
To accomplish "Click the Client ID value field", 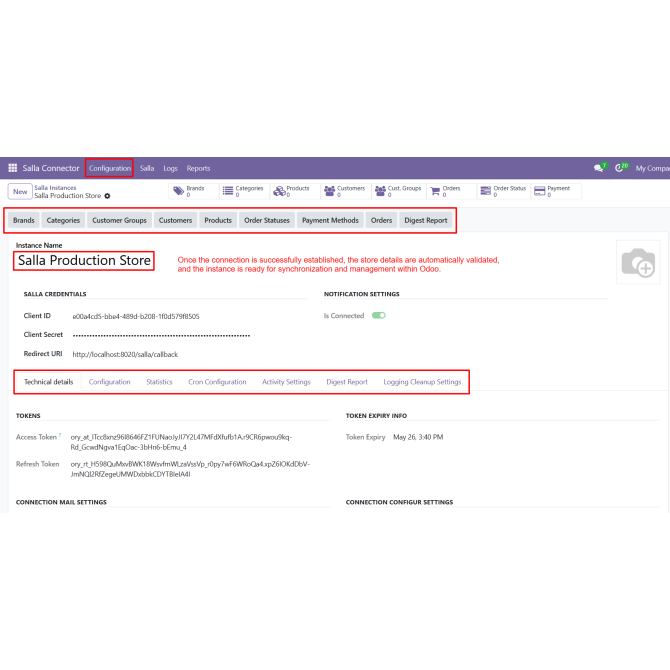I will coord(136,316).
